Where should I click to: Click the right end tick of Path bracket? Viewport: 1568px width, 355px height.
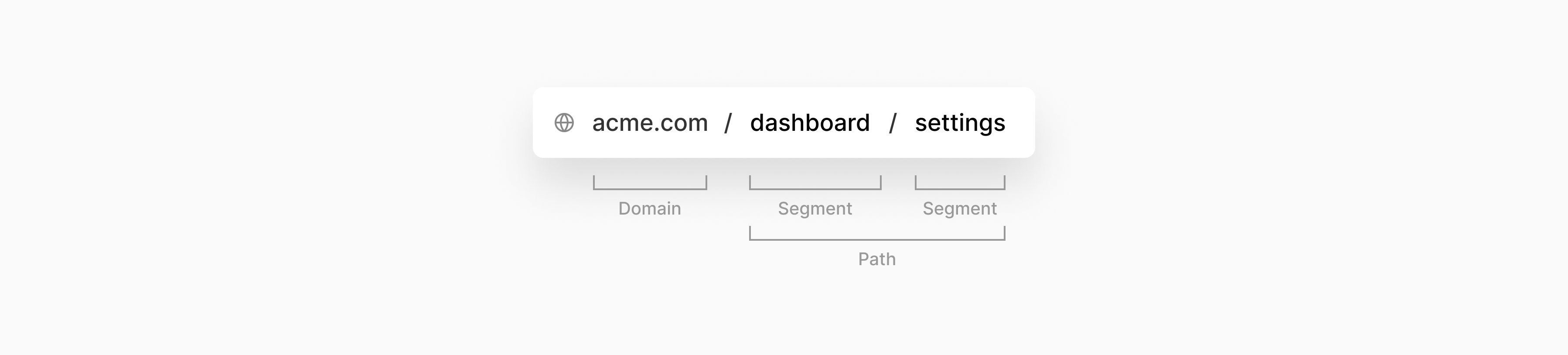[1004, 232]
